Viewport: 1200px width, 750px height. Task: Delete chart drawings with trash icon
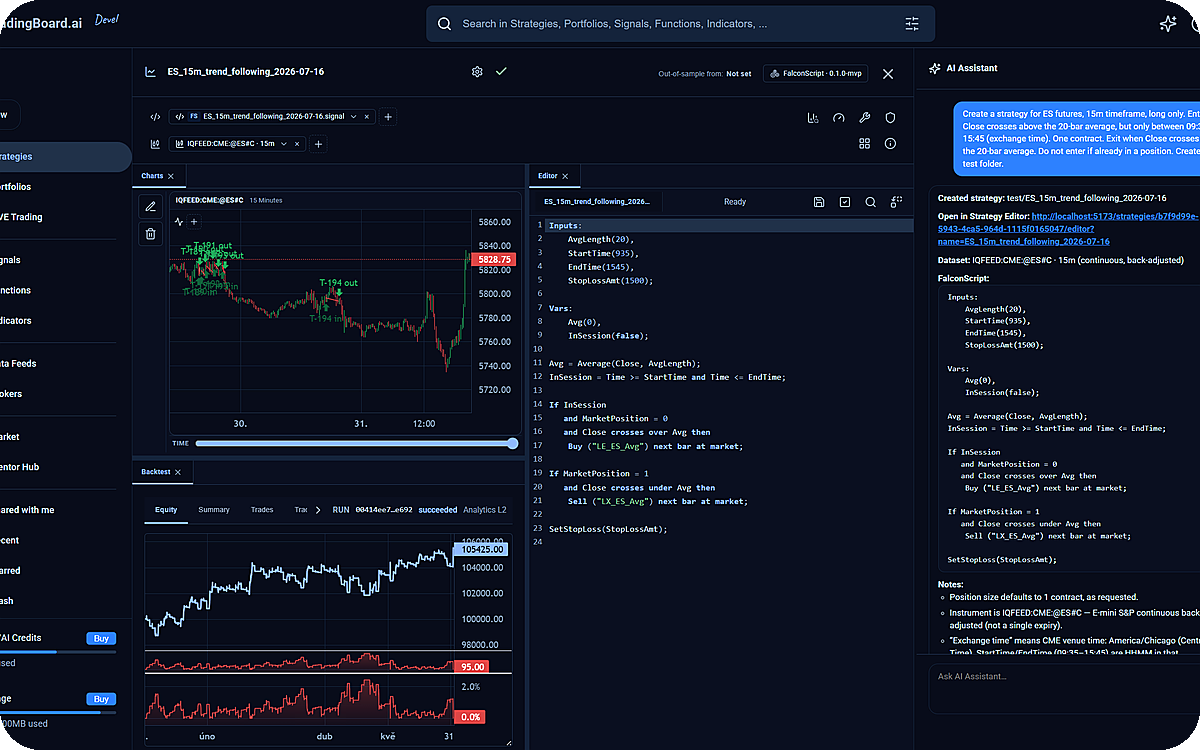tap(150, 234)
